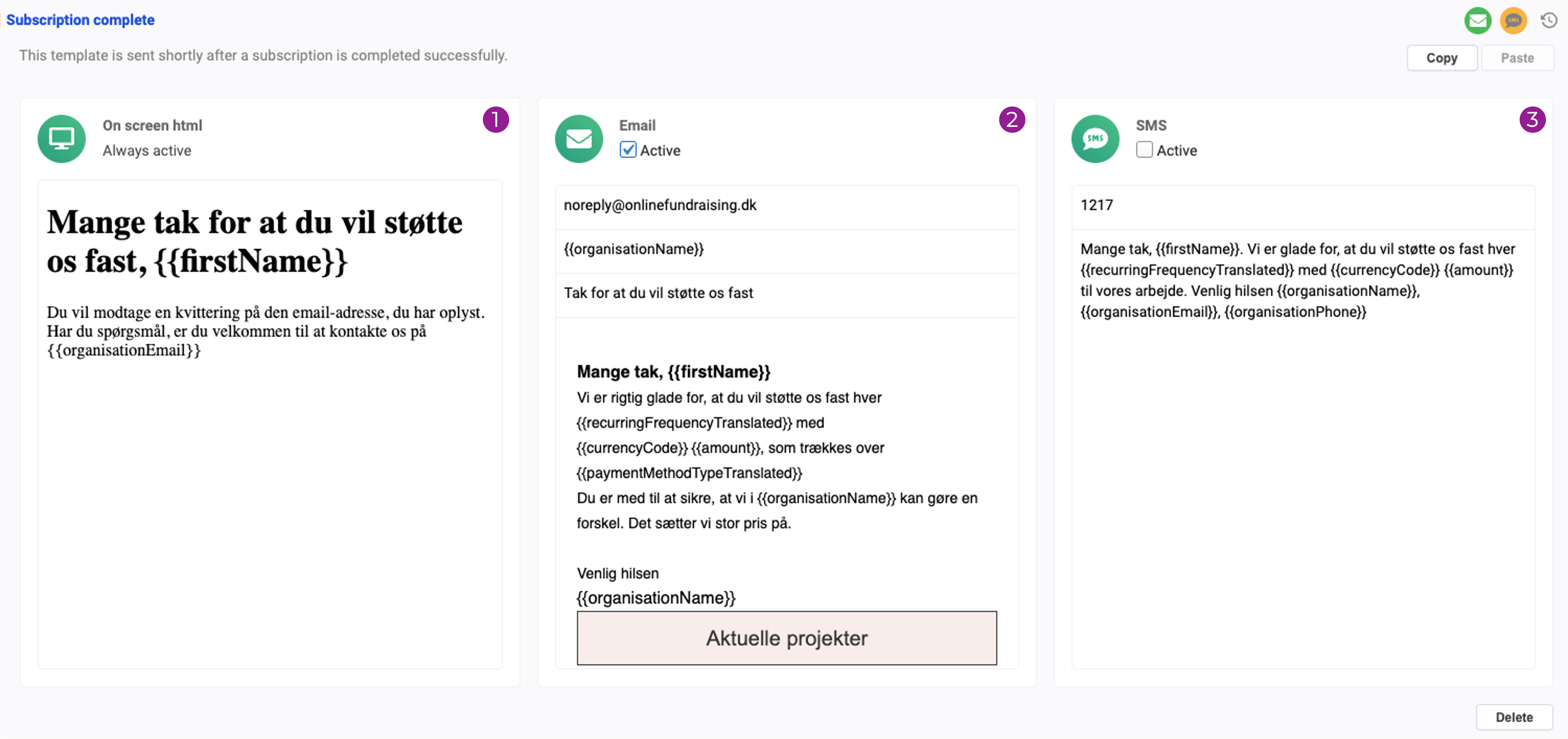Image resolution: width=1568 pixels, height=739 pixels.
Task: Click the email sender name field
Action: 786,249
